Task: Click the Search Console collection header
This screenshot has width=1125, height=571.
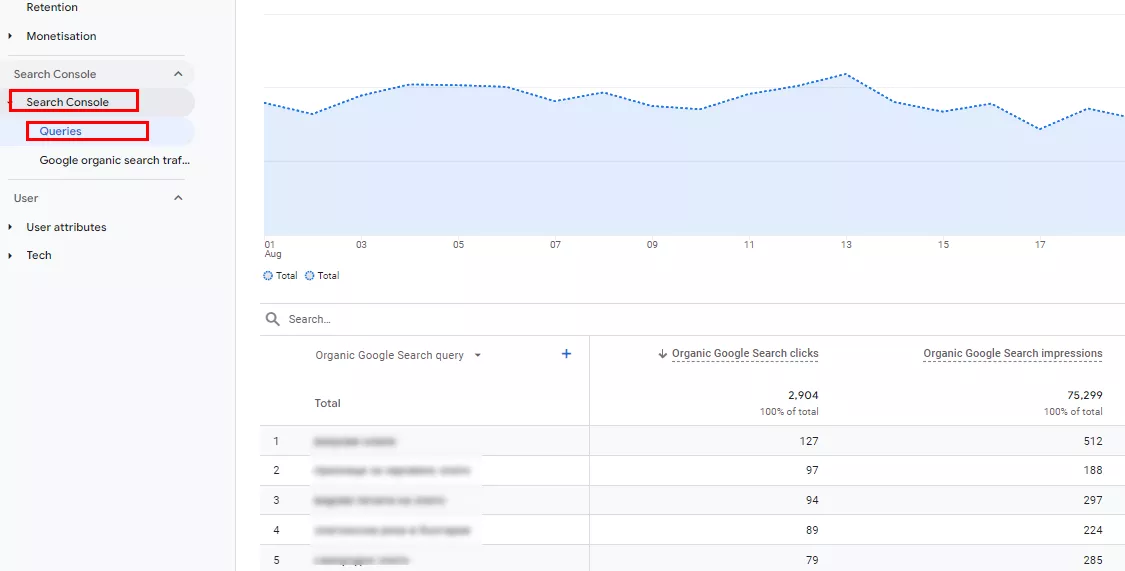Action: tap(55, 74)
